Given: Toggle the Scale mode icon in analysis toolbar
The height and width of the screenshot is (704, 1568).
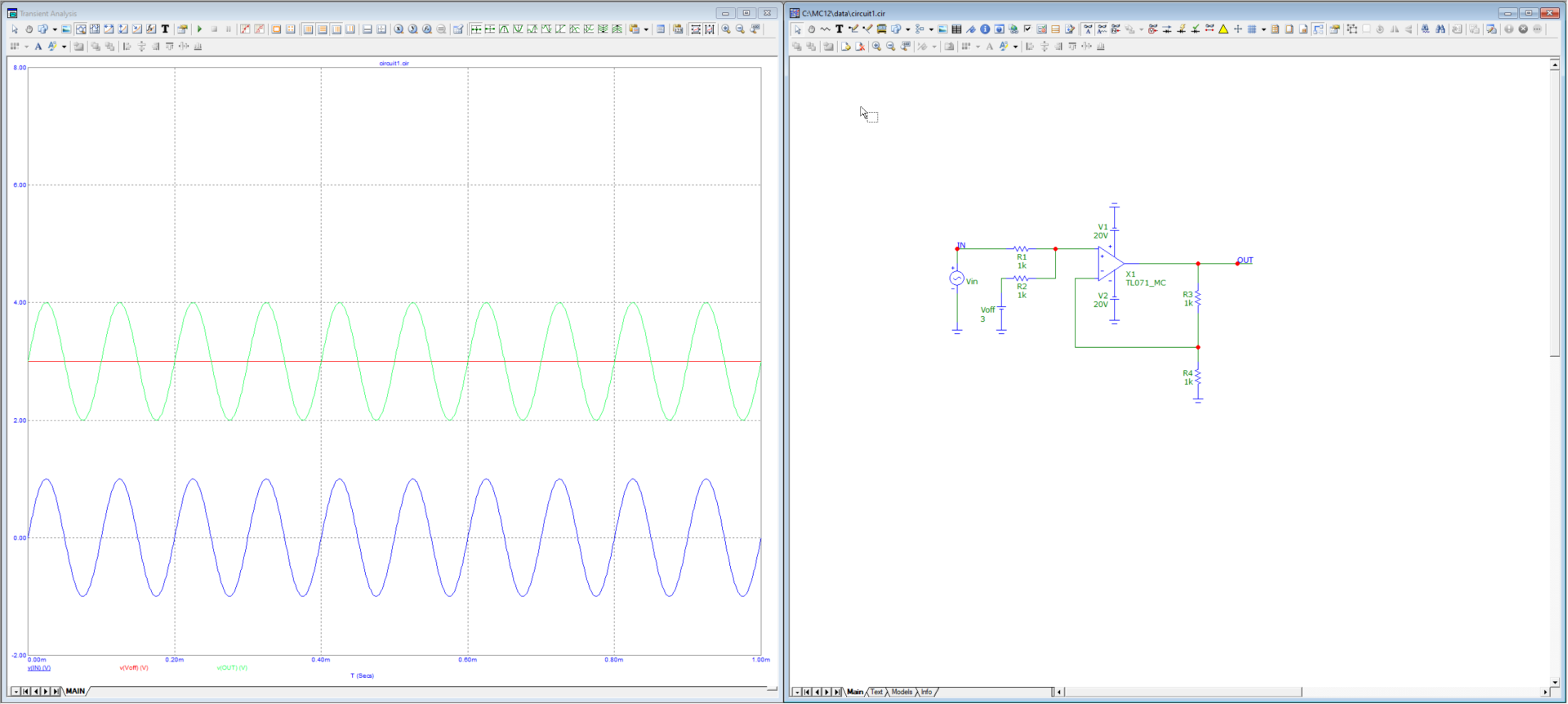Looking at the screenshot, I should (x=81, y=29).
